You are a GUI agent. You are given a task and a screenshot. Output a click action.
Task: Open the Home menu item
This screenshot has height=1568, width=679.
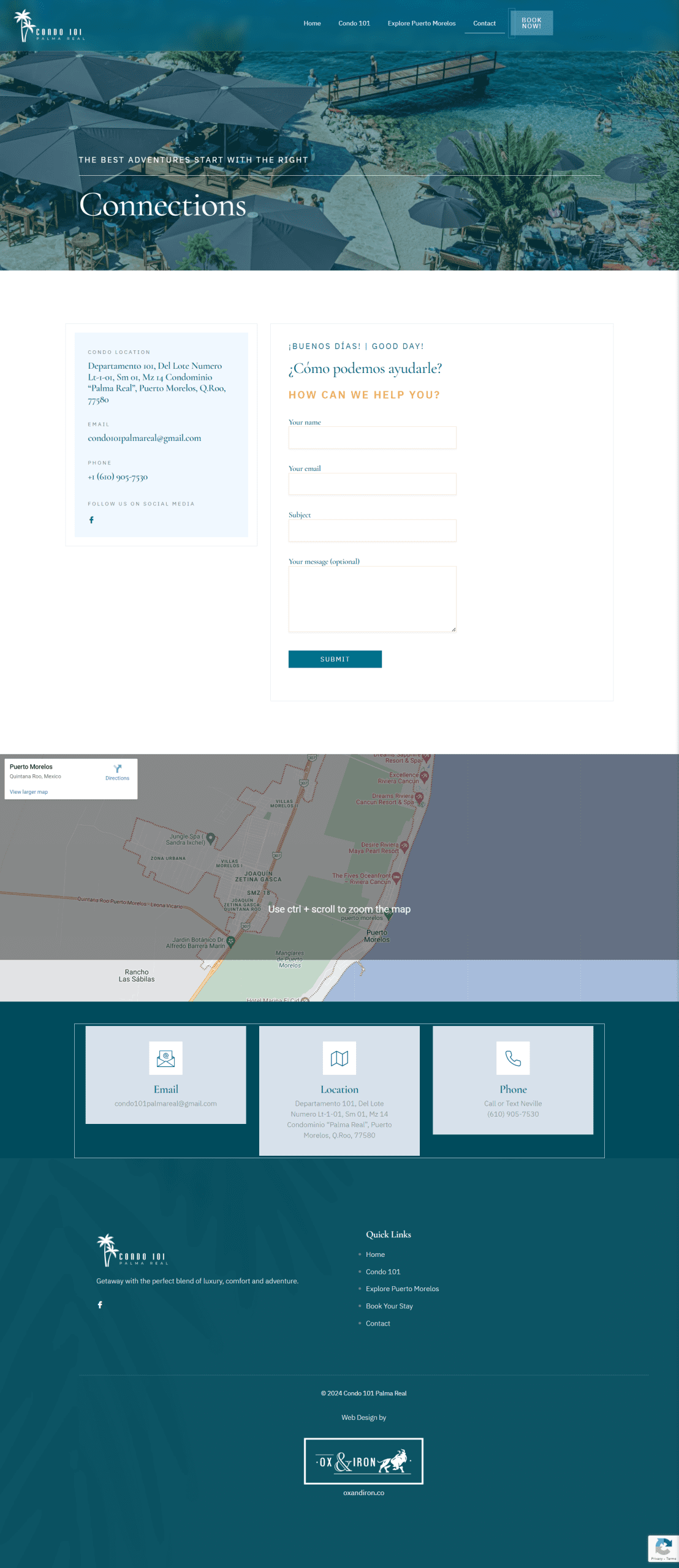click(312, 23)
